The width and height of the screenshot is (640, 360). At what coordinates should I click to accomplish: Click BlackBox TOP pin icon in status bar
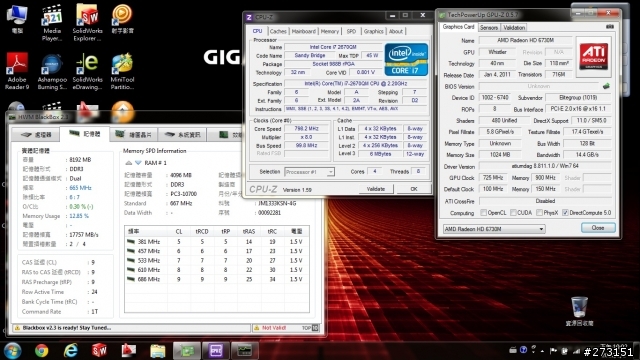tap(315, 328)
